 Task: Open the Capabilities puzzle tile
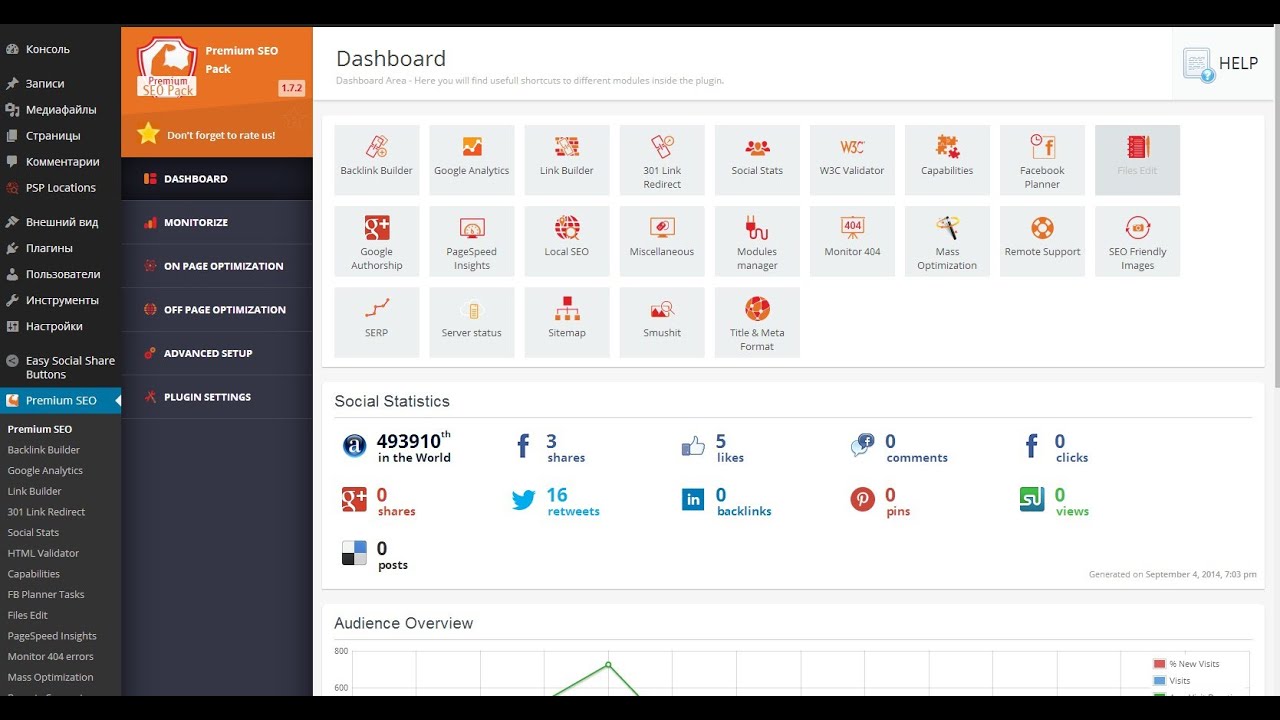pyautogui.click(x=947, y=160)
